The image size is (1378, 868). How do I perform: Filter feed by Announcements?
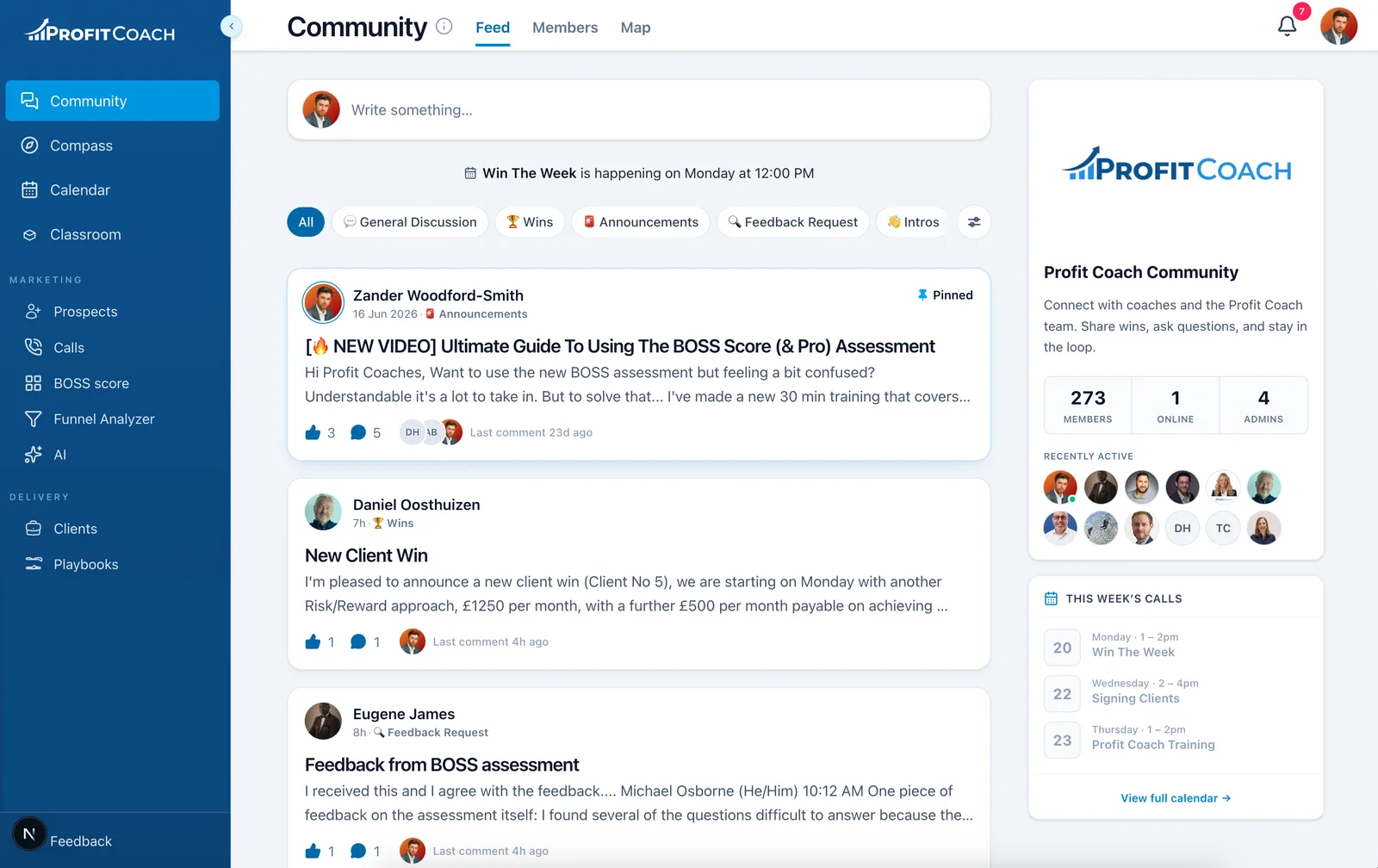click(x=641, y=222)
